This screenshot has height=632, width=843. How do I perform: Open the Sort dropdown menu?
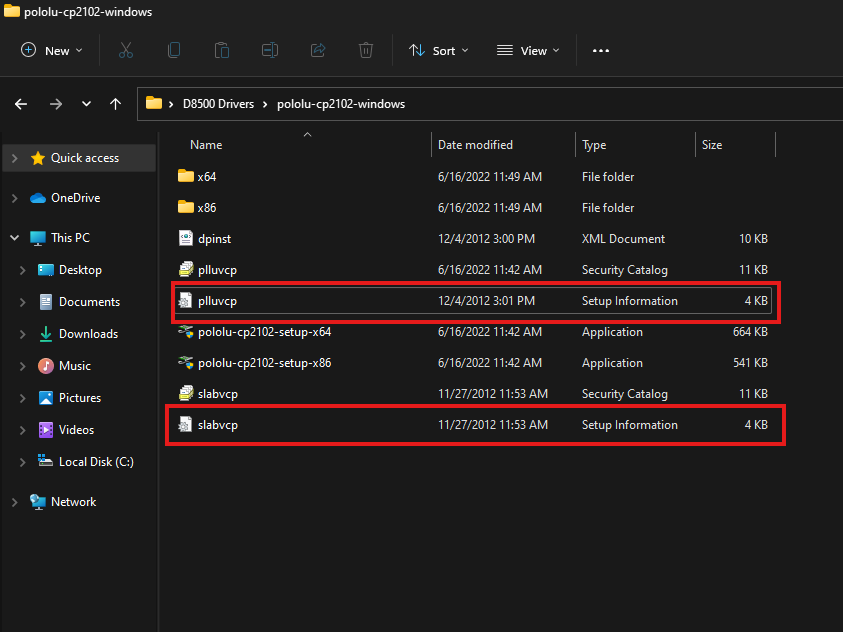[x=438, y=50]
